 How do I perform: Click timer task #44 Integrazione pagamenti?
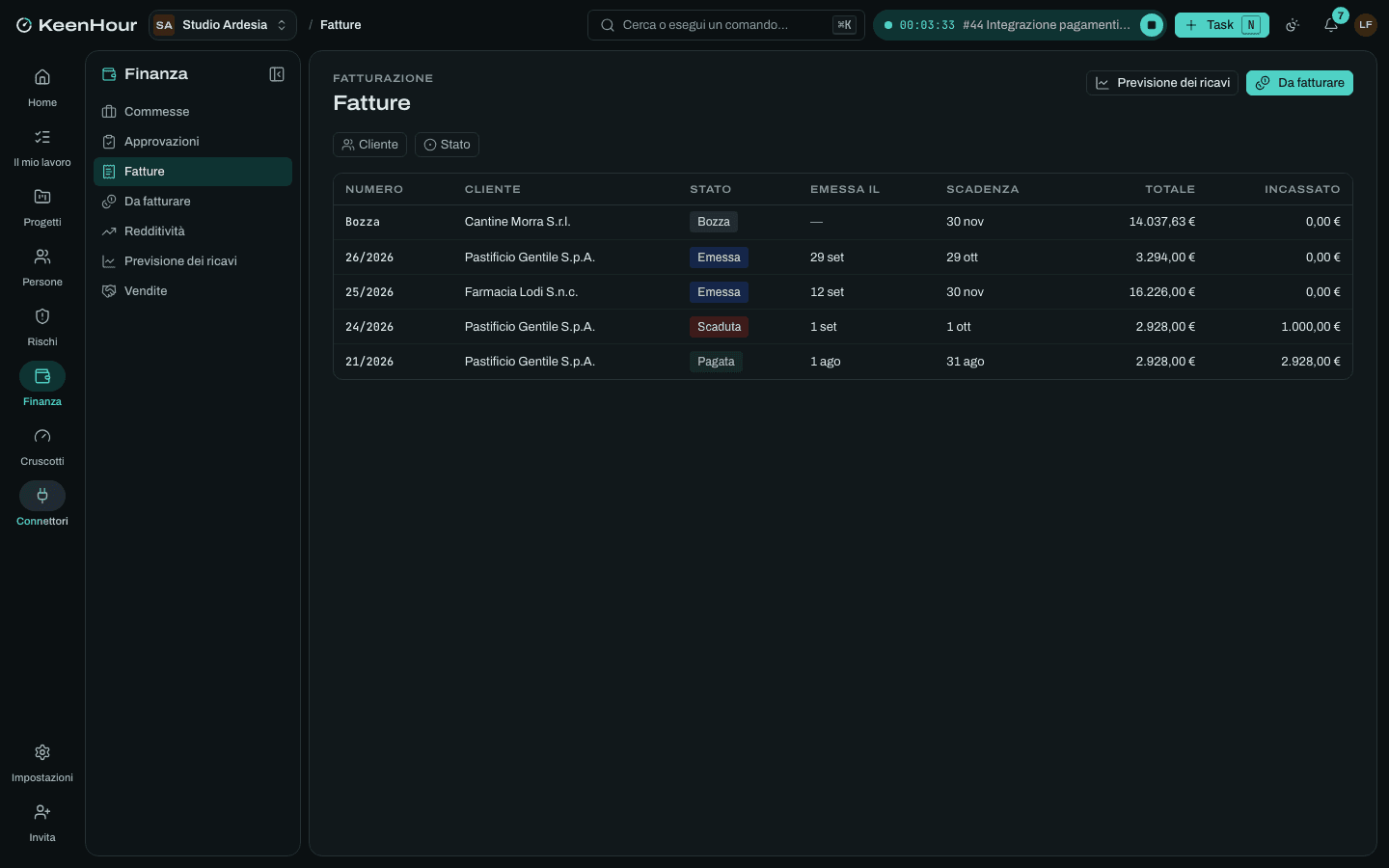(1047, 25)
